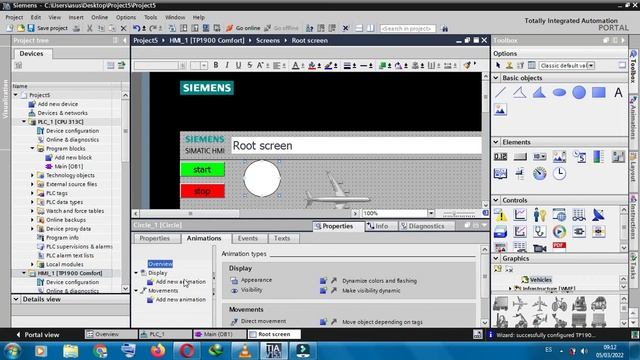Open font color picker
This screenshot has height=360, width=640.
pos(296,65)
